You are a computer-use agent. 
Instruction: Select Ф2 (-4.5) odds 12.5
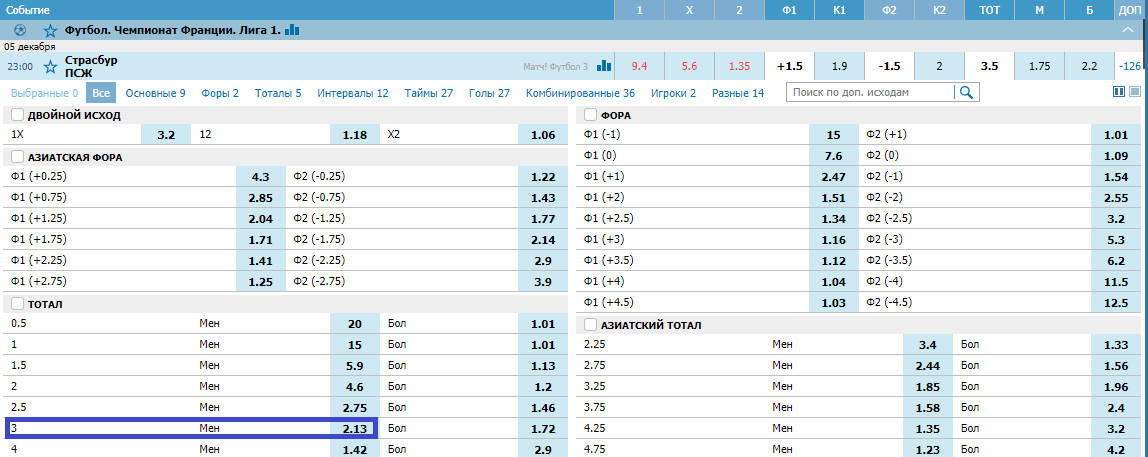point(1115,302)
